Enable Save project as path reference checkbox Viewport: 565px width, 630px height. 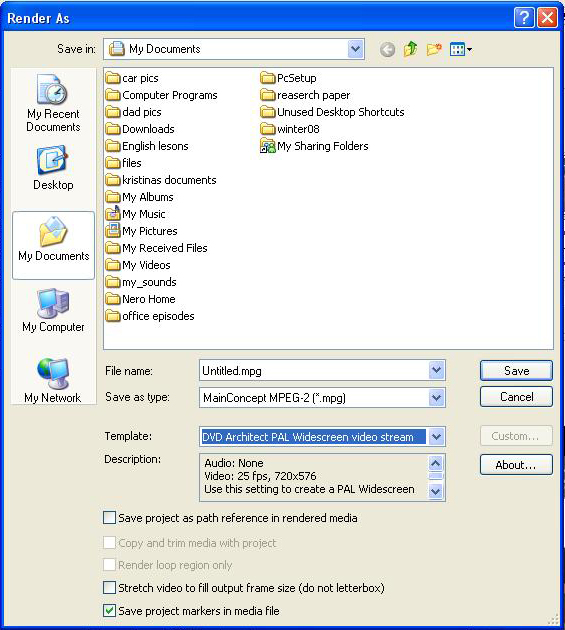pos(109,518)
